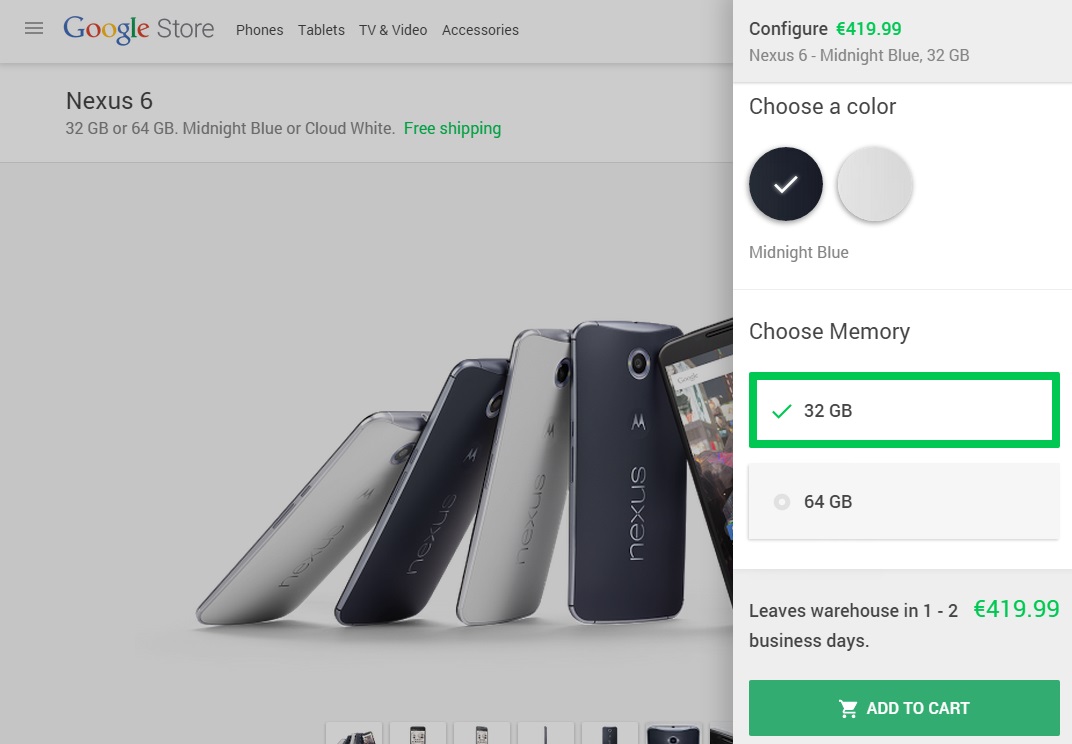View the back-of-phone thumbnail
The image size is (1072, 744).
pos(610,734)
